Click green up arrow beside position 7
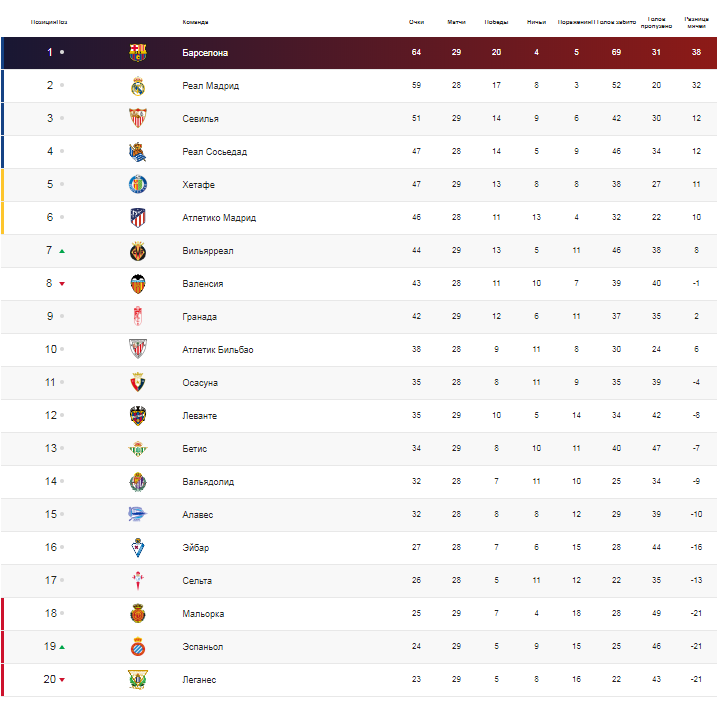Image resolution: width=725 pixels, height=715 pixels. pos(62,251)
